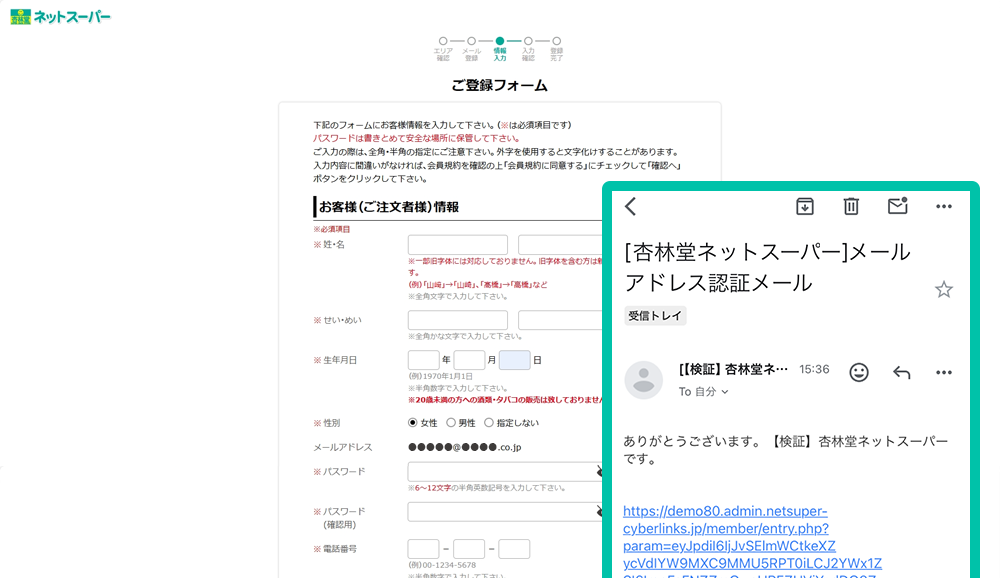Click the email subject メールアドレス認証メール
The height and width of the screenshot is (578, 1000).
click(768, 267)
